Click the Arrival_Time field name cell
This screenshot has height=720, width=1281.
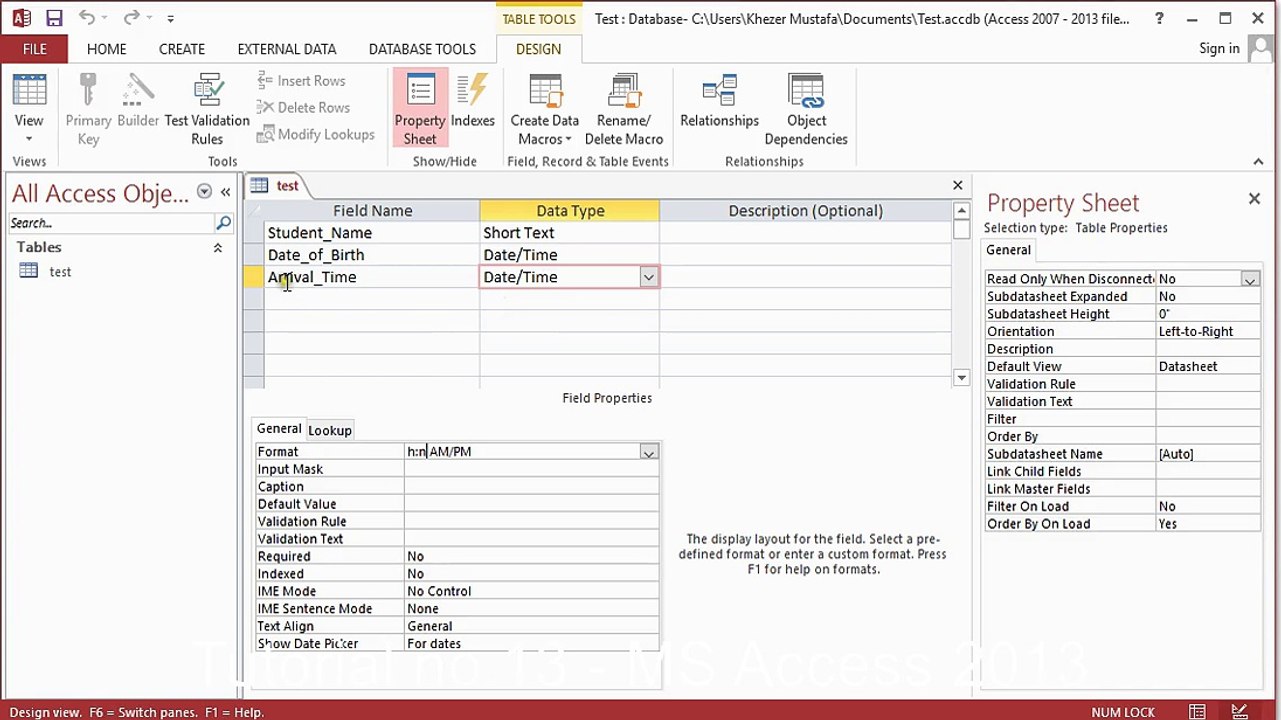point(372,277)
